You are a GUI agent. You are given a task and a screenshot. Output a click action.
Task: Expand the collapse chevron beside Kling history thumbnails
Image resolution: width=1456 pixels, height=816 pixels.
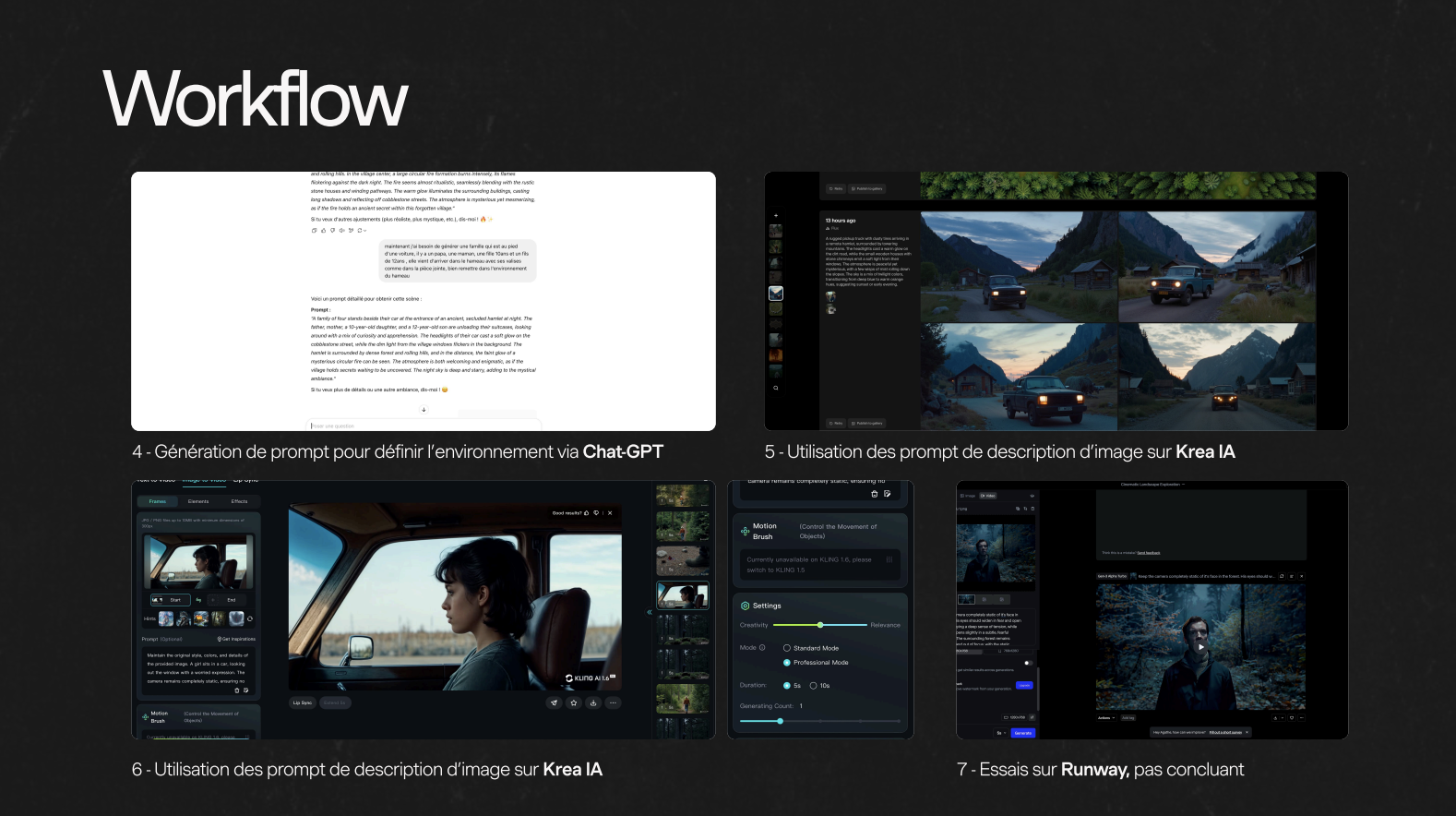click(650, 612)
